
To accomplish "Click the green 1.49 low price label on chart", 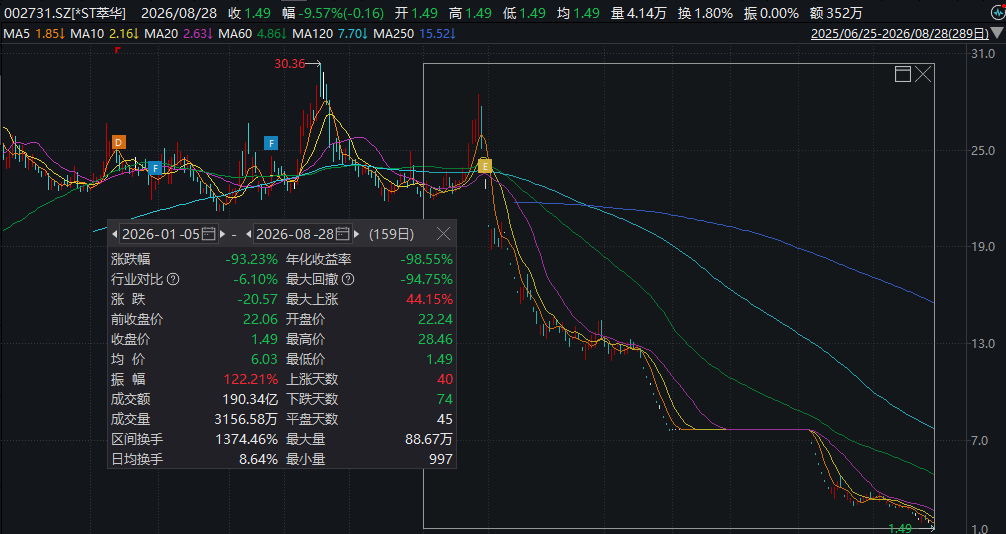I will (x=899, y=528).
